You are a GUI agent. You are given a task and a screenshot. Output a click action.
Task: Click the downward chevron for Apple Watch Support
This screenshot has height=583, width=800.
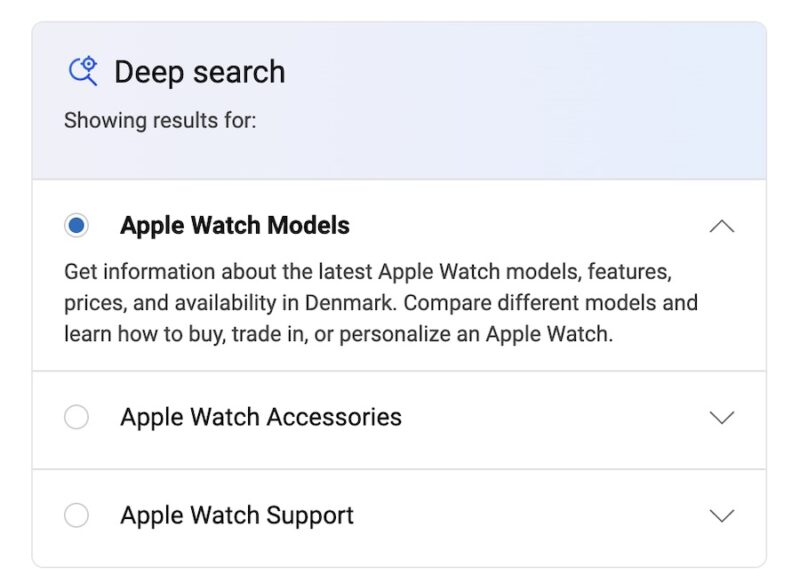722,517
